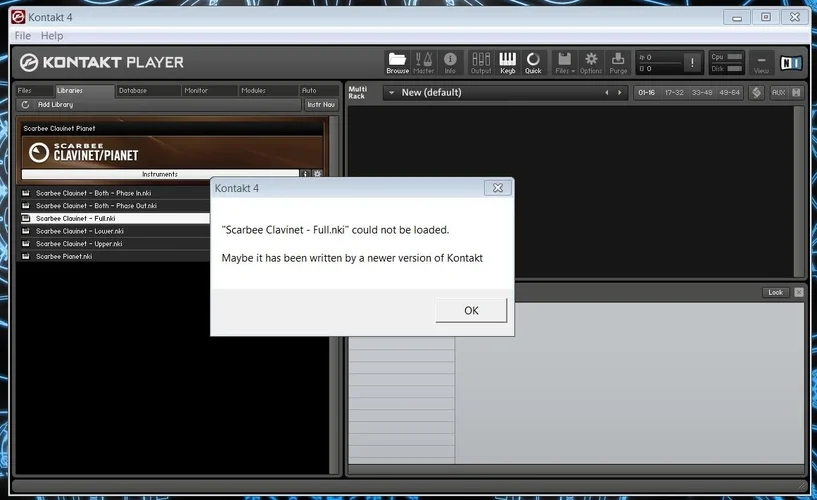This screenshot has width=817, height=500.
Task: Open the Browse panel folder icon
Action: [398, 62]
